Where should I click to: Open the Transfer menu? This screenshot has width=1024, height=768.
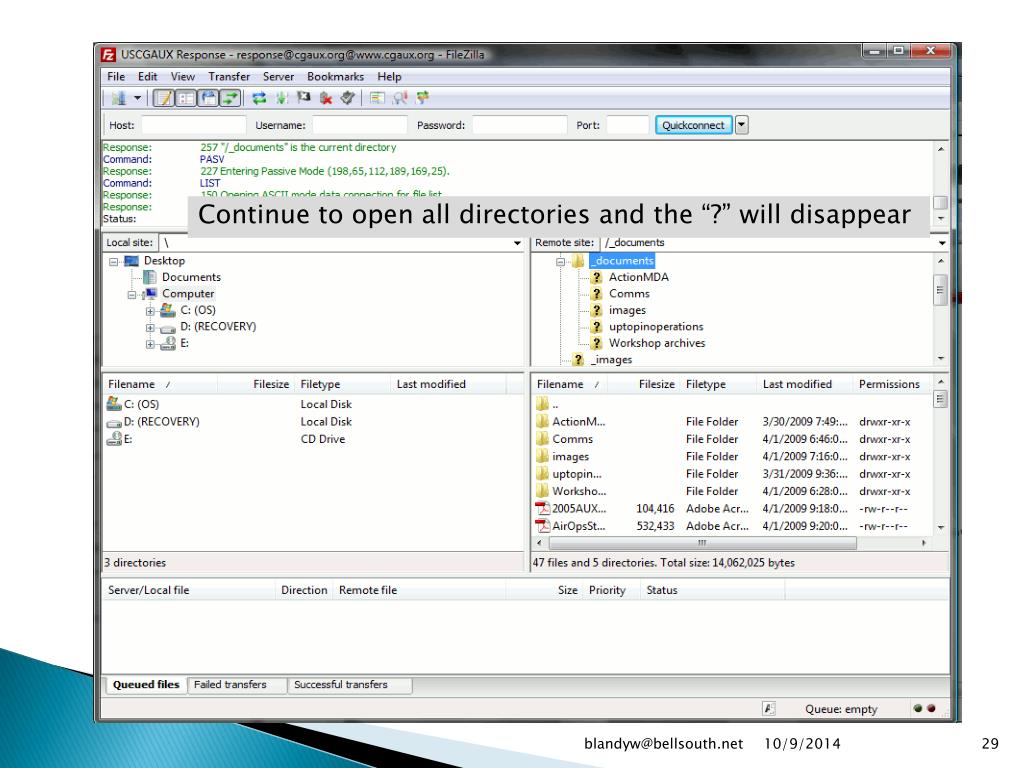click(x=229, y=76)
